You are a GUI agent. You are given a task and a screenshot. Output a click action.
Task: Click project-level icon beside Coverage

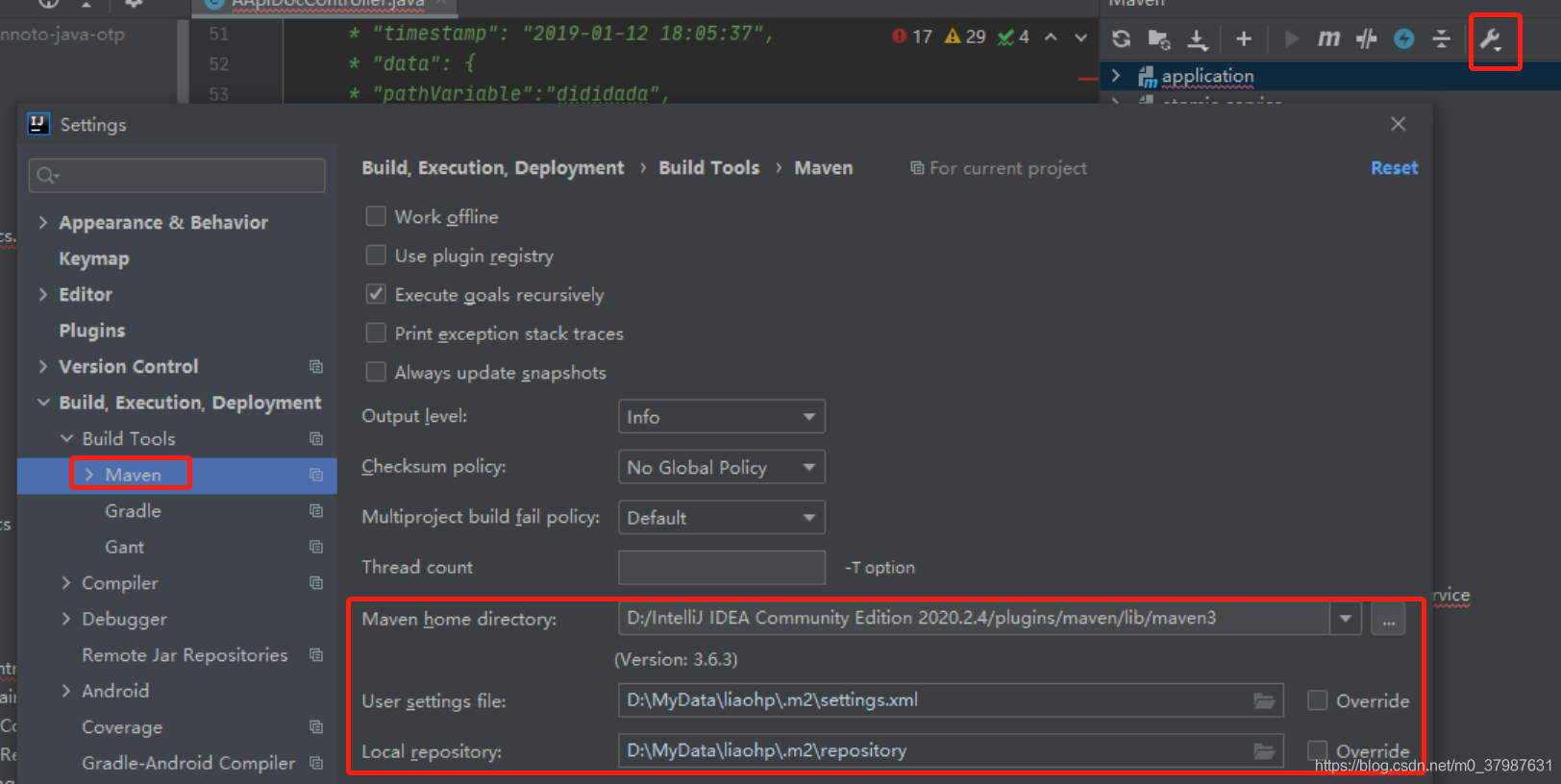click(x=316, y=726)
